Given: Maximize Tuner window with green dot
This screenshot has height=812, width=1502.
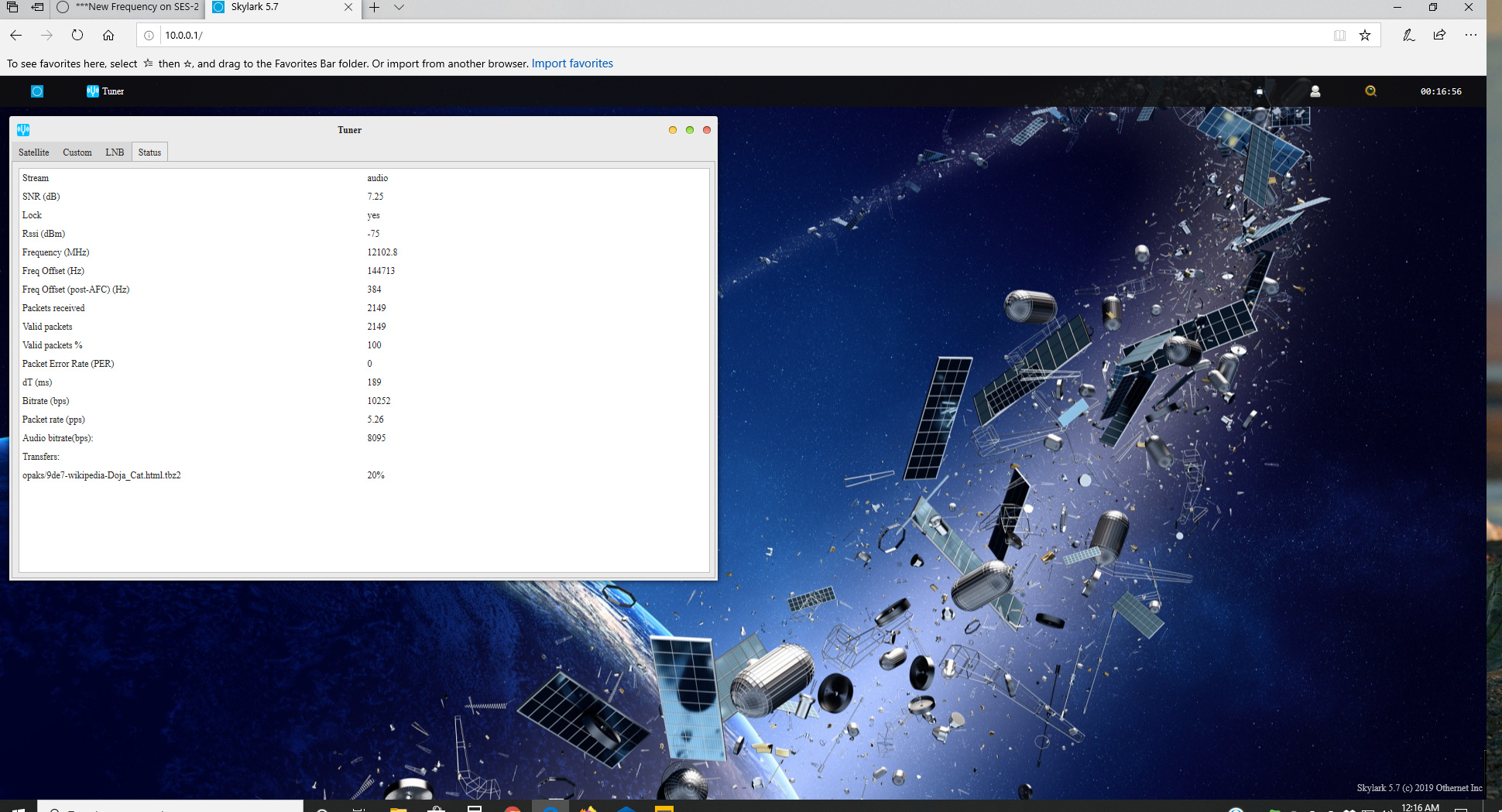Looking at the screenshot, I should pyautogui.click(x=689, y=130).
